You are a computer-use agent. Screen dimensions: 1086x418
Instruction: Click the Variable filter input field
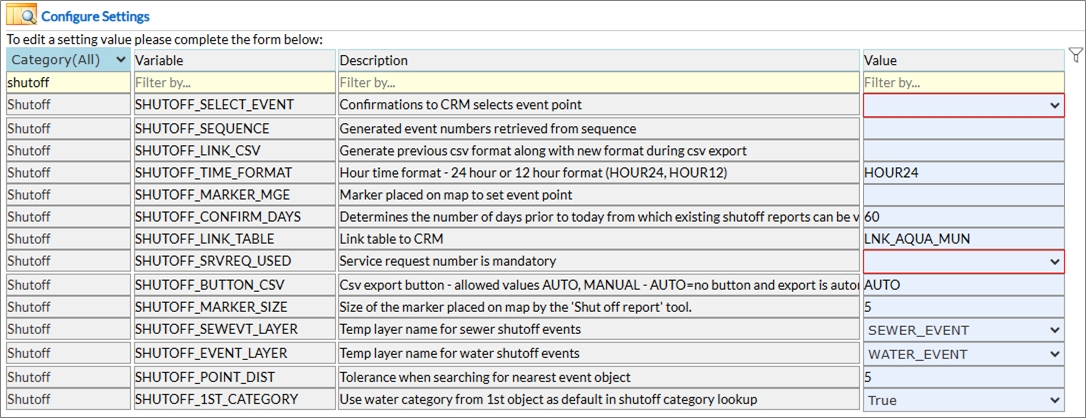pos(233,83)
